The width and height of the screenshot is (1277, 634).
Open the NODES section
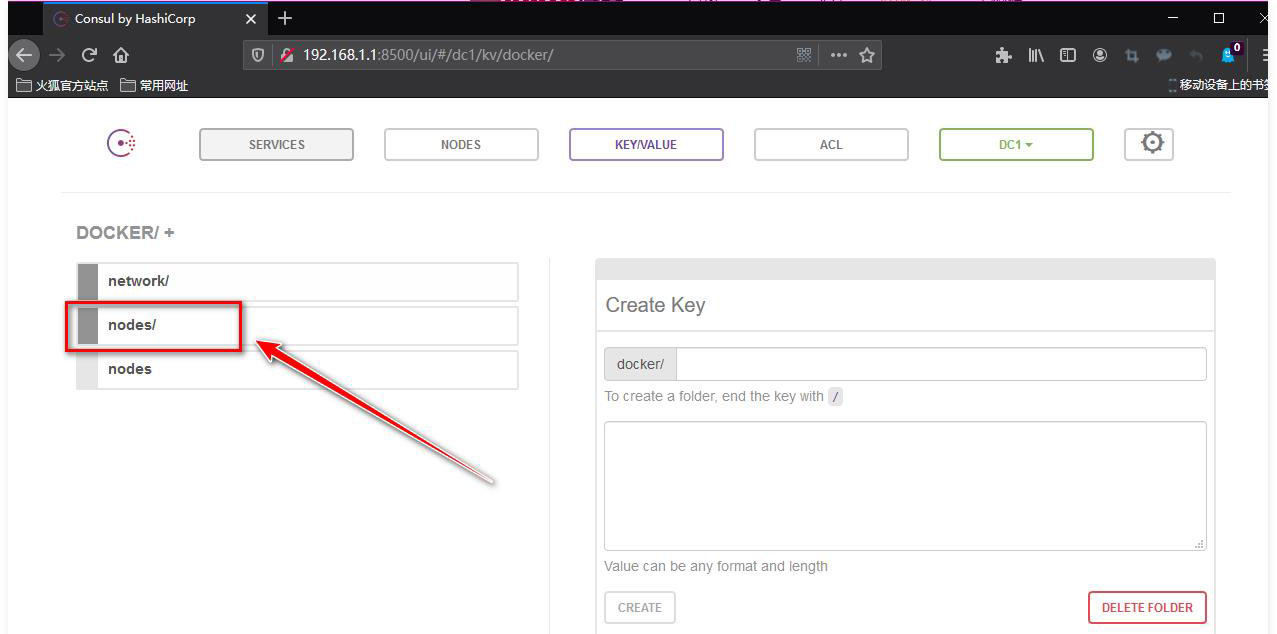point(461,144)
